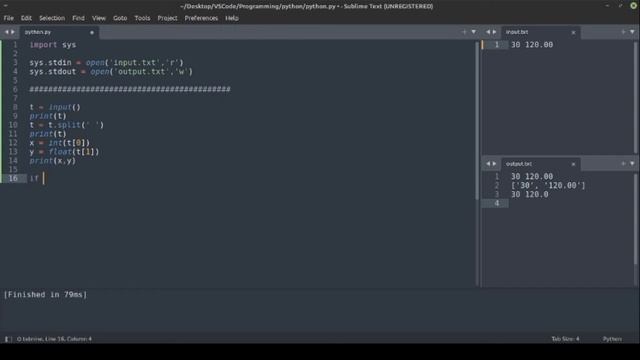Click the sys.stdin open input.txt line
This screenshot has width=640, height=360.
tap(107, 62)
